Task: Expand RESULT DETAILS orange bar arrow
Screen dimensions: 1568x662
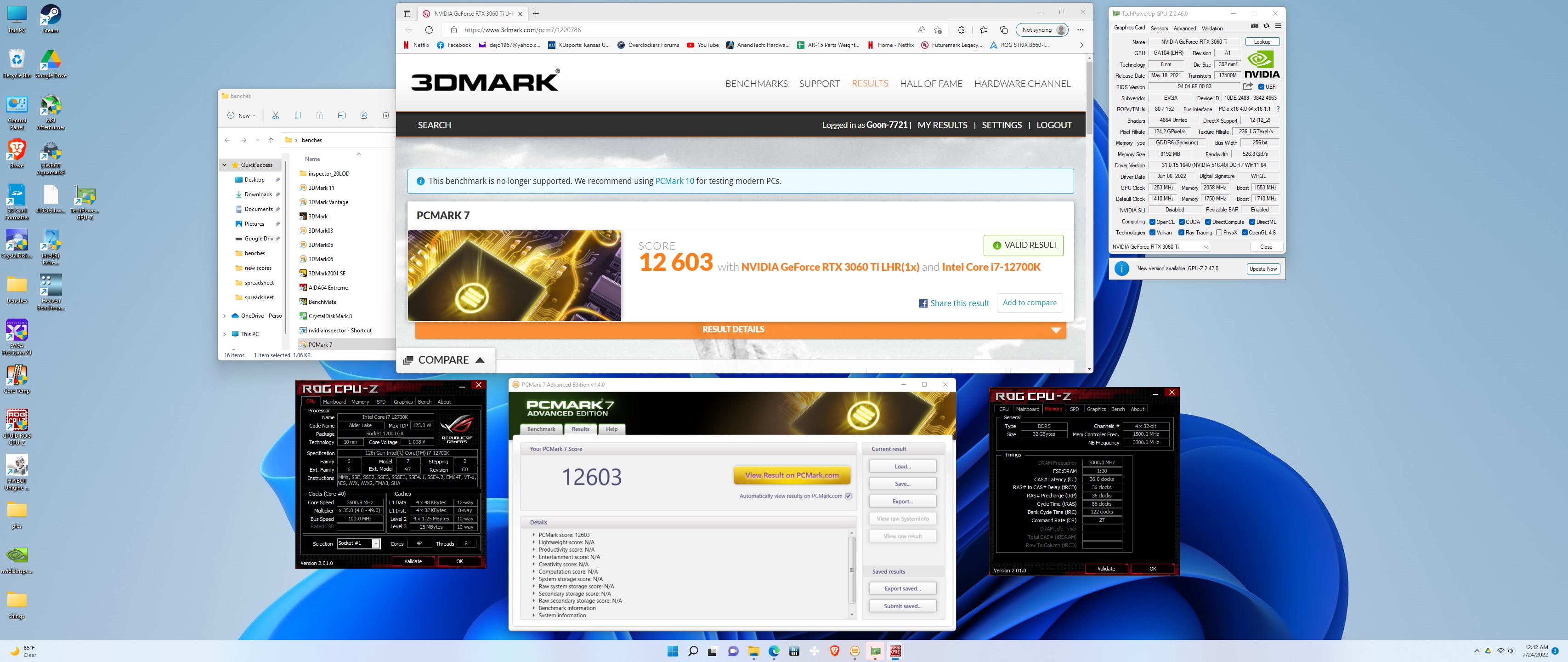Action: (1055, 330)
